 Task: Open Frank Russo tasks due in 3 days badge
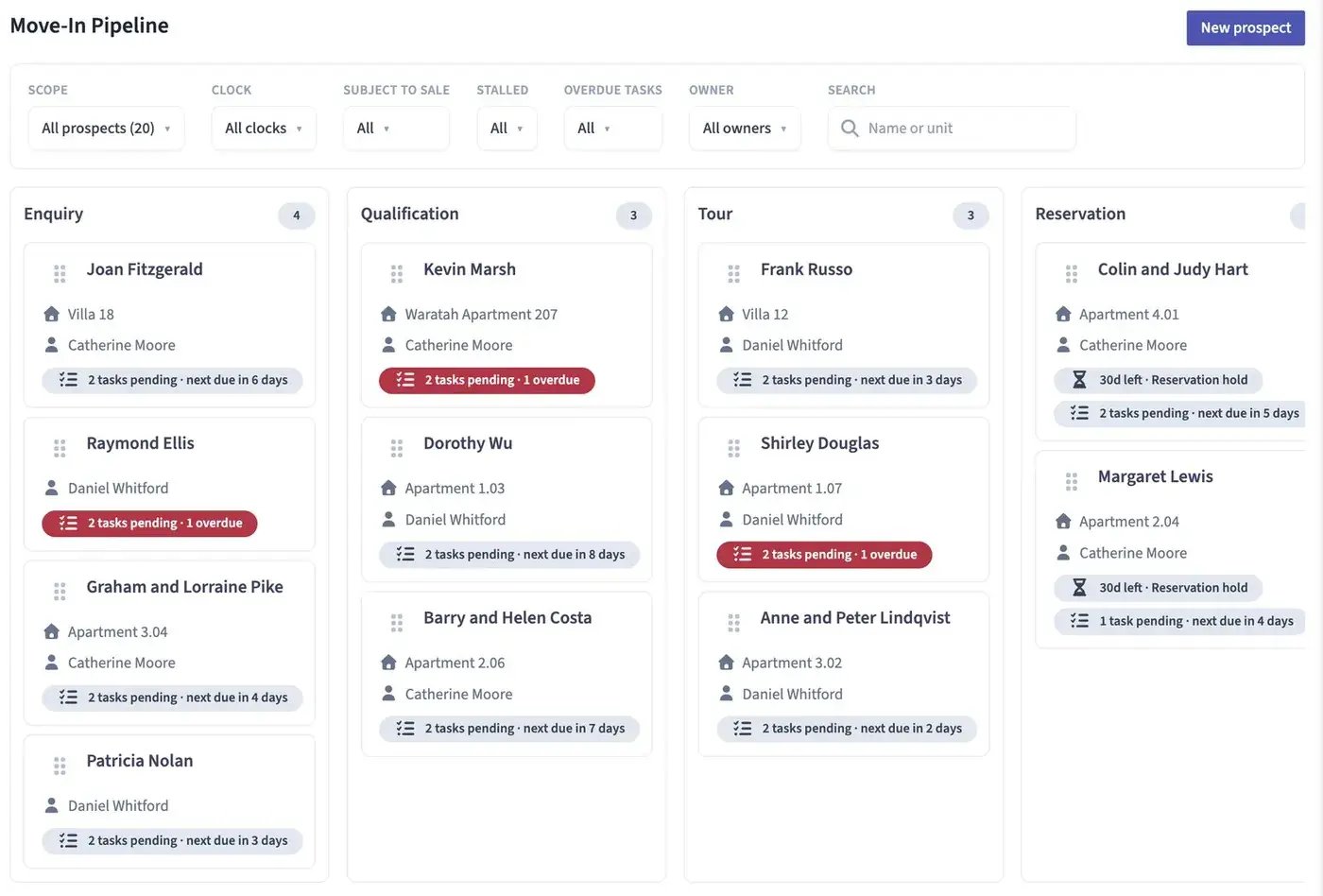847,380
